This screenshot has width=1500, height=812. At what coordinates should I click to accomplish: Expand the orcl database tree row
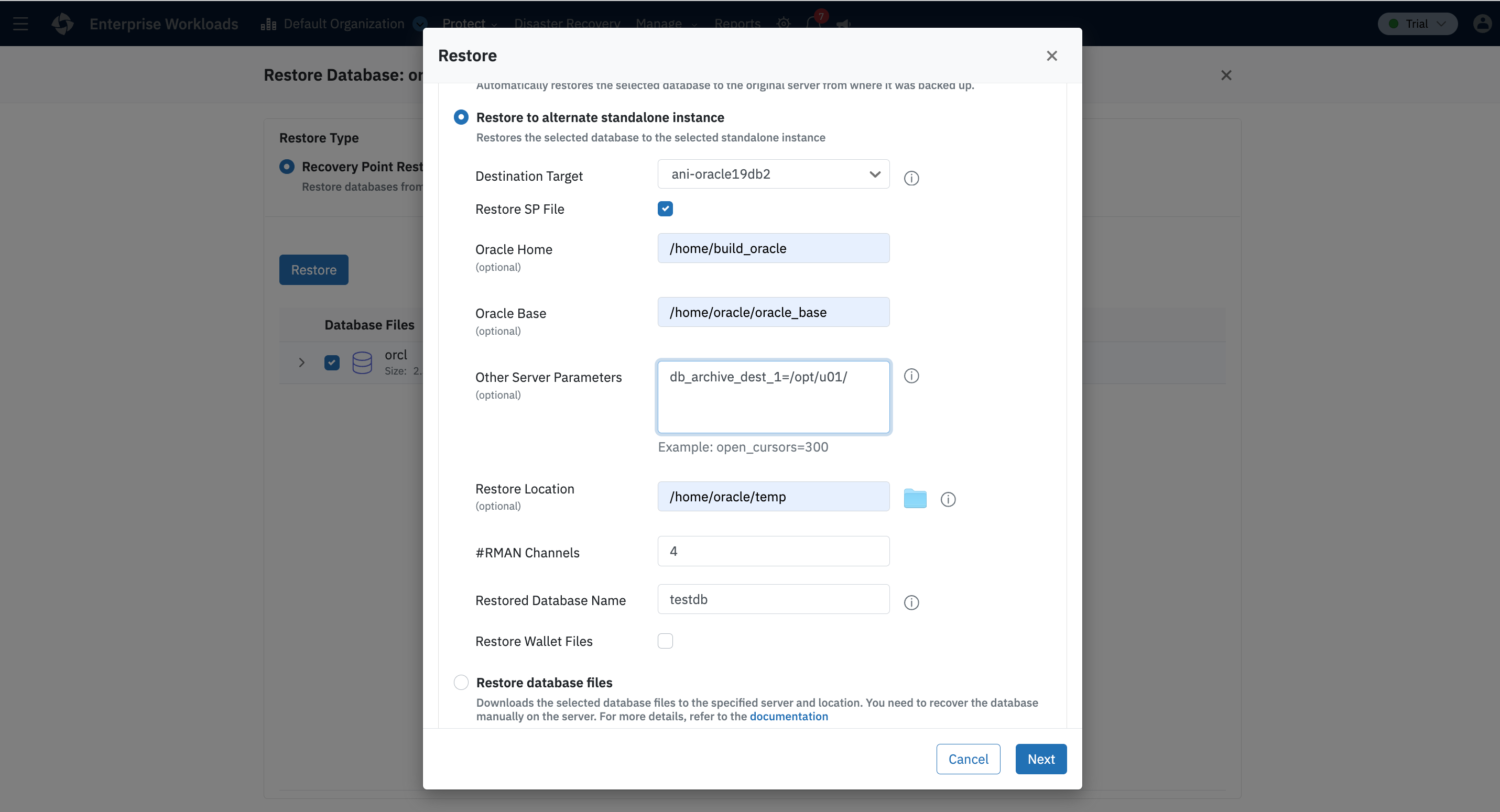(x=302, y=363)
